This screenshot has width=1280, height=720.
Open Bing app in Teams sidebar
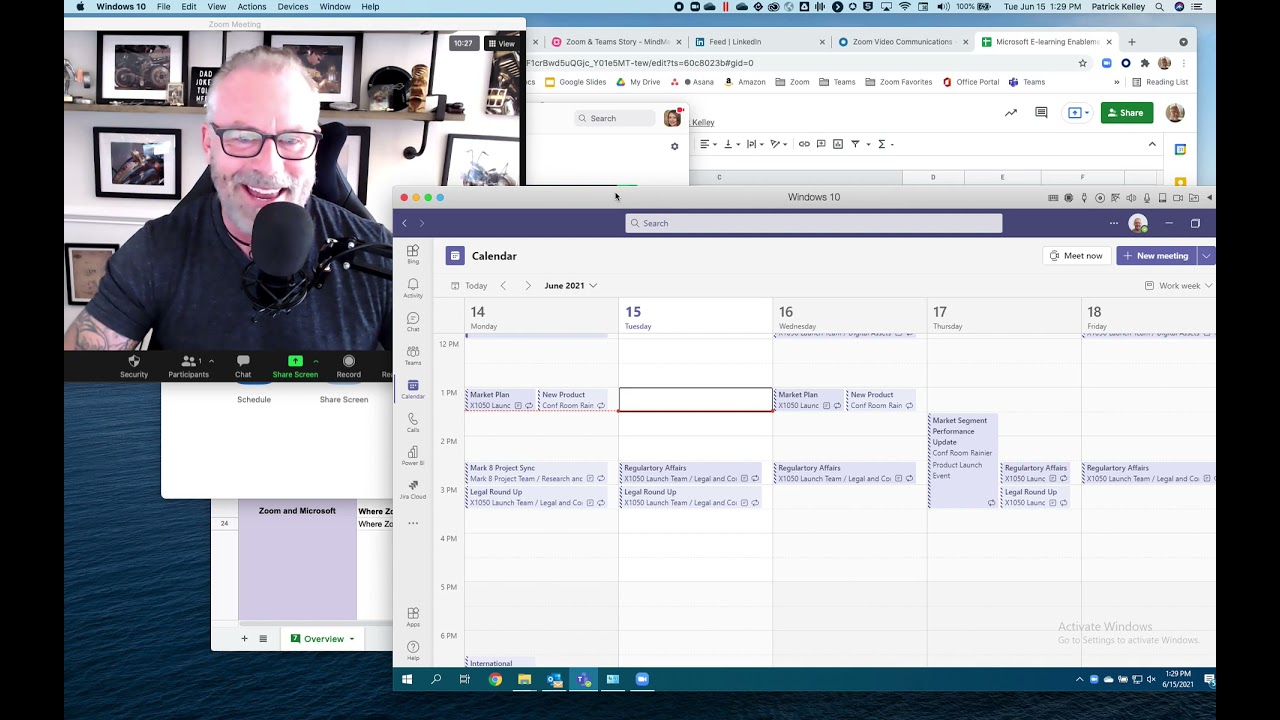click(413, 254)
